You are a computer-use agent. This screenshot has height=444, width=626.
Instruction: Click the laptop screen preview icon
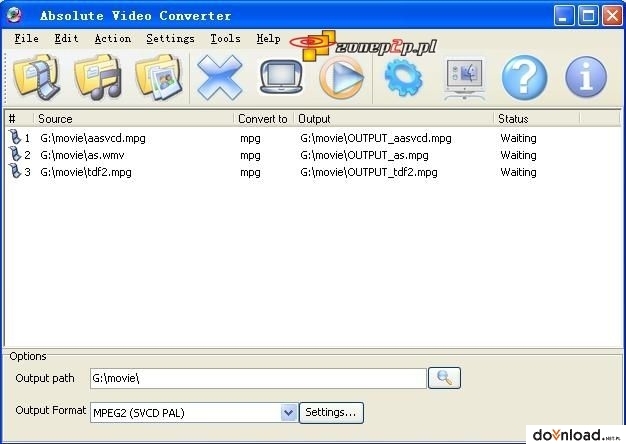tap(281, 77)
